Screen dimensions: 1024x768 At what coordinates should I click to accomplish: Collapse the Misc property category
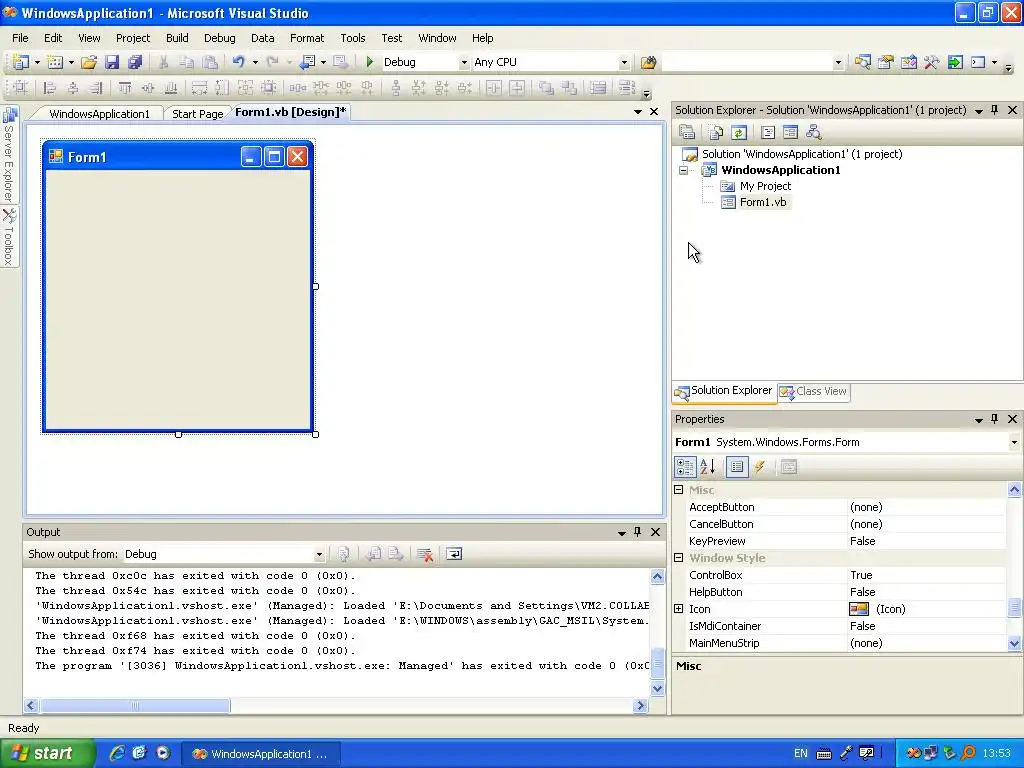pos(679,490)
